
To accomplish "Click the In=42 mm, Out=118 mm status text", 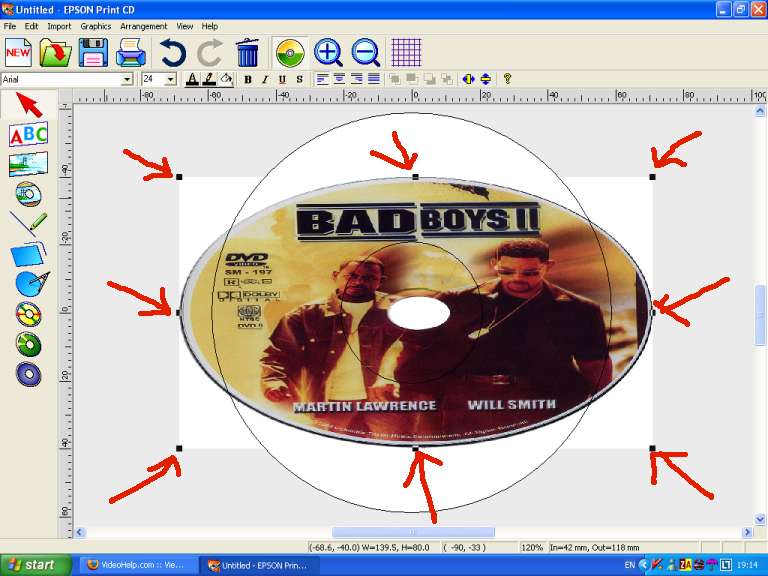I will point(594,548).
